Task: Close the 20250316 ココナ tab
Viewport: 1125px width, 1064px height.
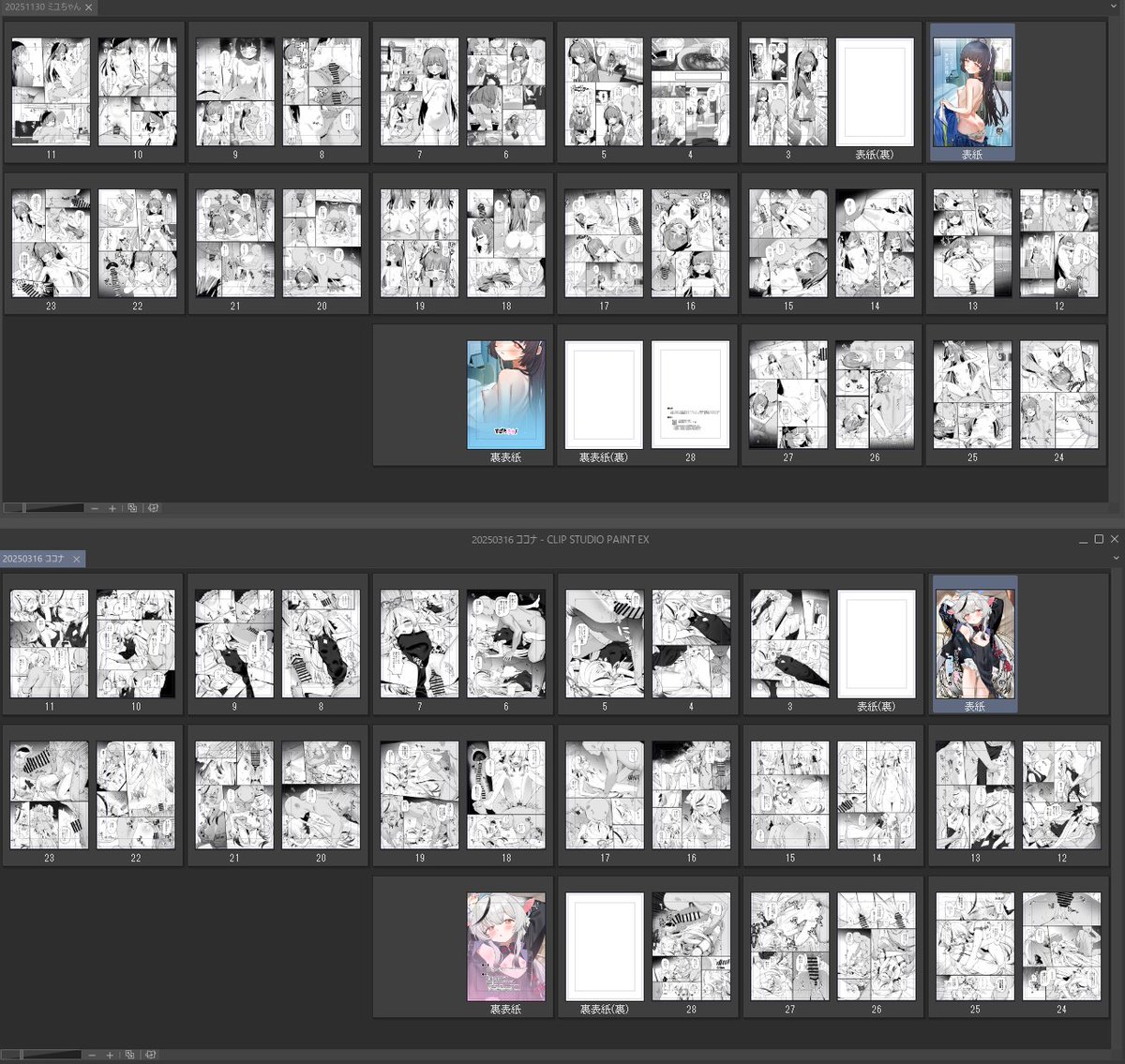Action: 77,559
